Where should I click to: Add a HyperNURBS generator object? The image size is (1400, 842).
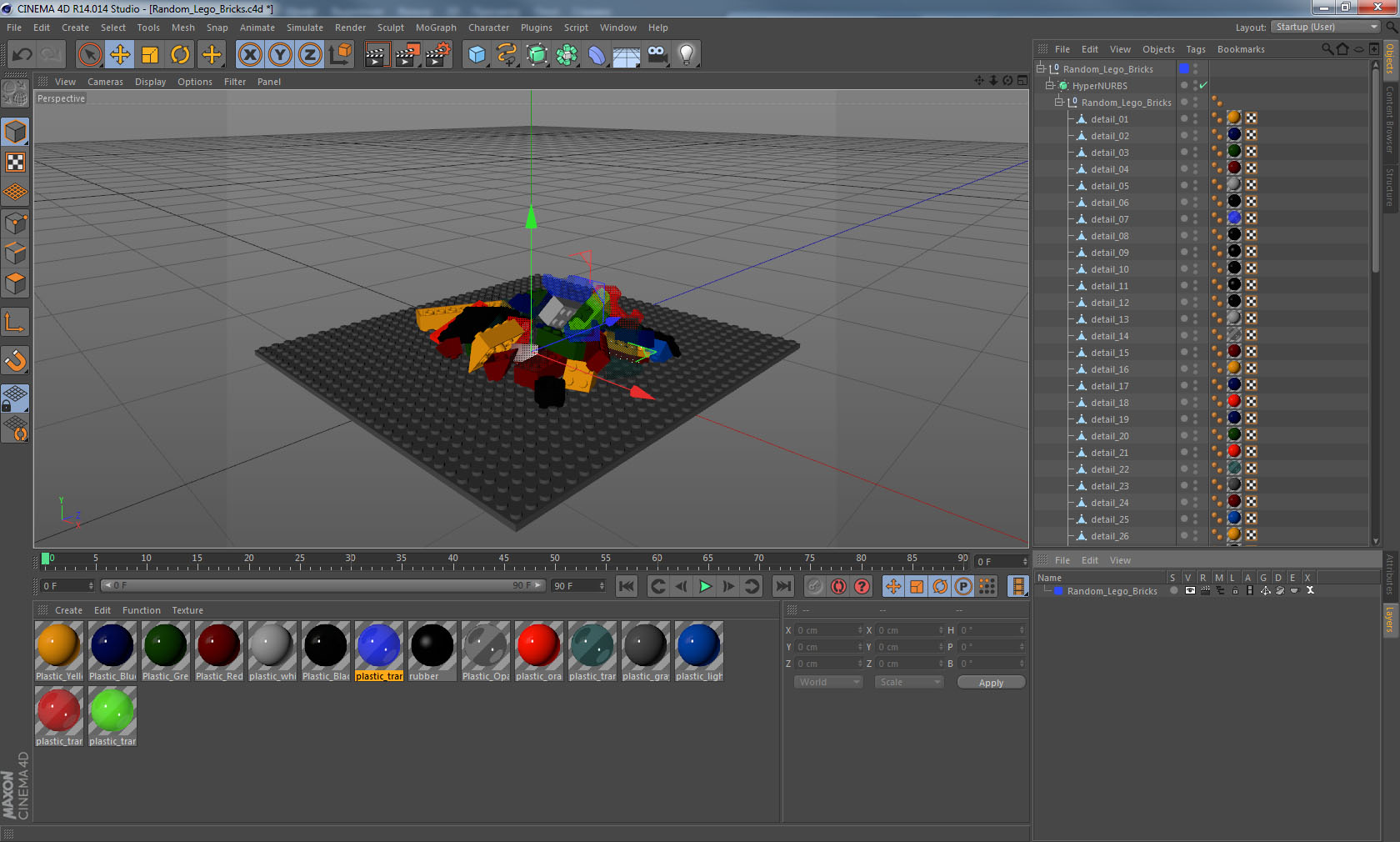[537, 55]
